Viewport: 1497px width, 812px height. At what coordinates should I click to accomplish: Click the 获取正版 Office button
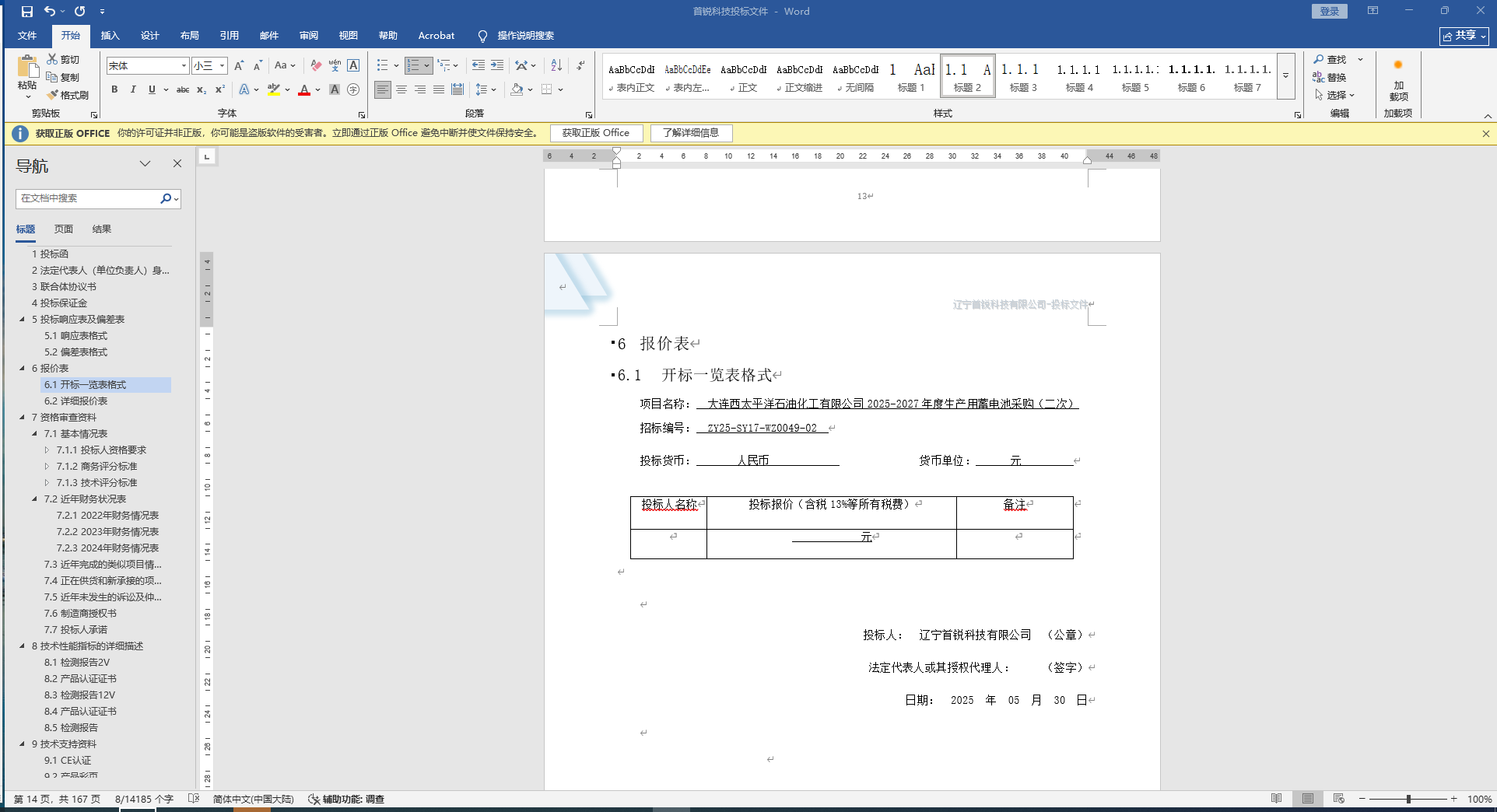click(596, 133)
